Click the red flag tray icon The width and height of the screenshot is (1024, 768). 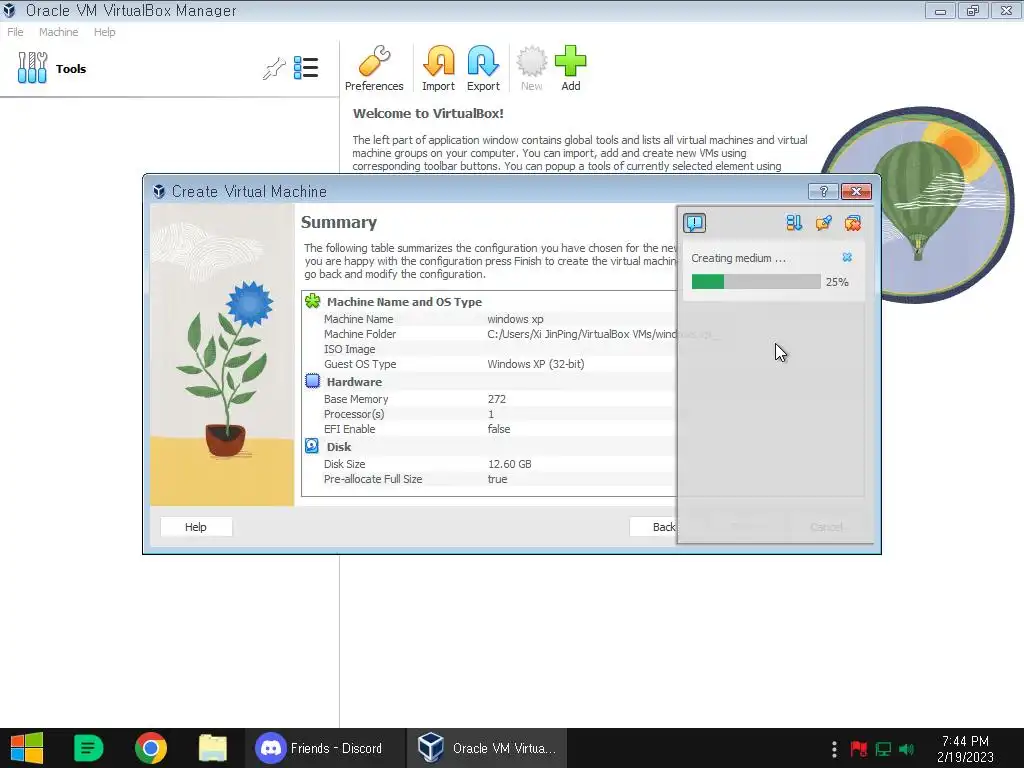click(x=859, y=748)
